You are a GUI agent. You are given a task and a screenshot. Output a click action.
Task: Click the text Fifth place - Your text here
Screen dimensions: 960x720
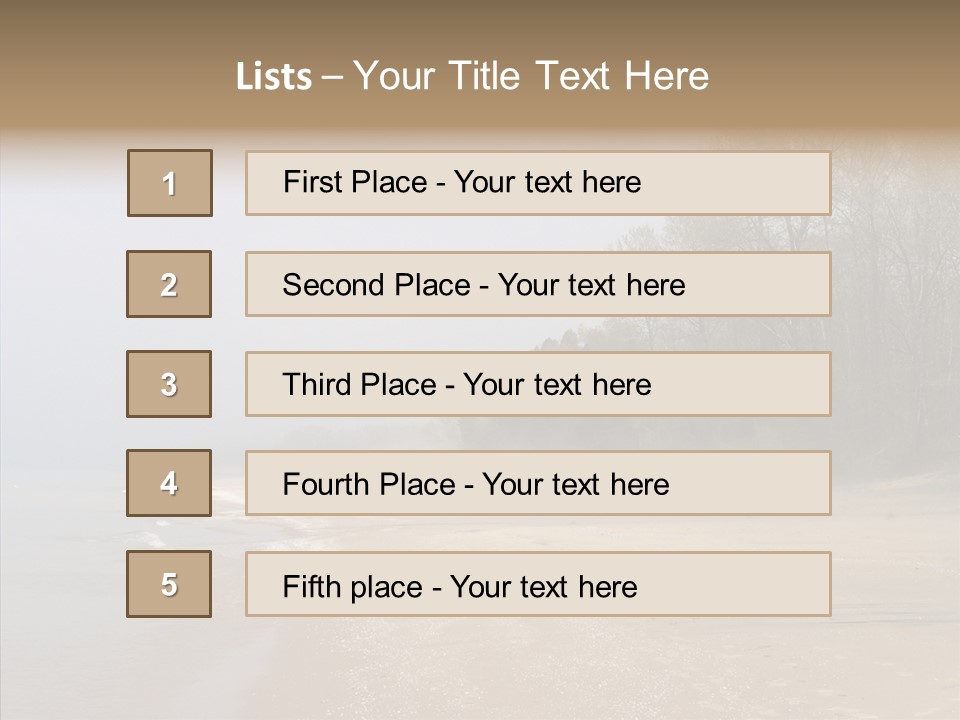point(460,587)
